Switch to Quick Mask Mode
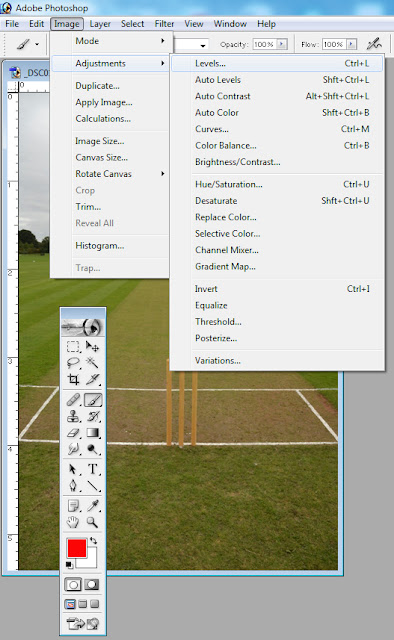This screenshot has width=394, height=640. tap(92, 585)
